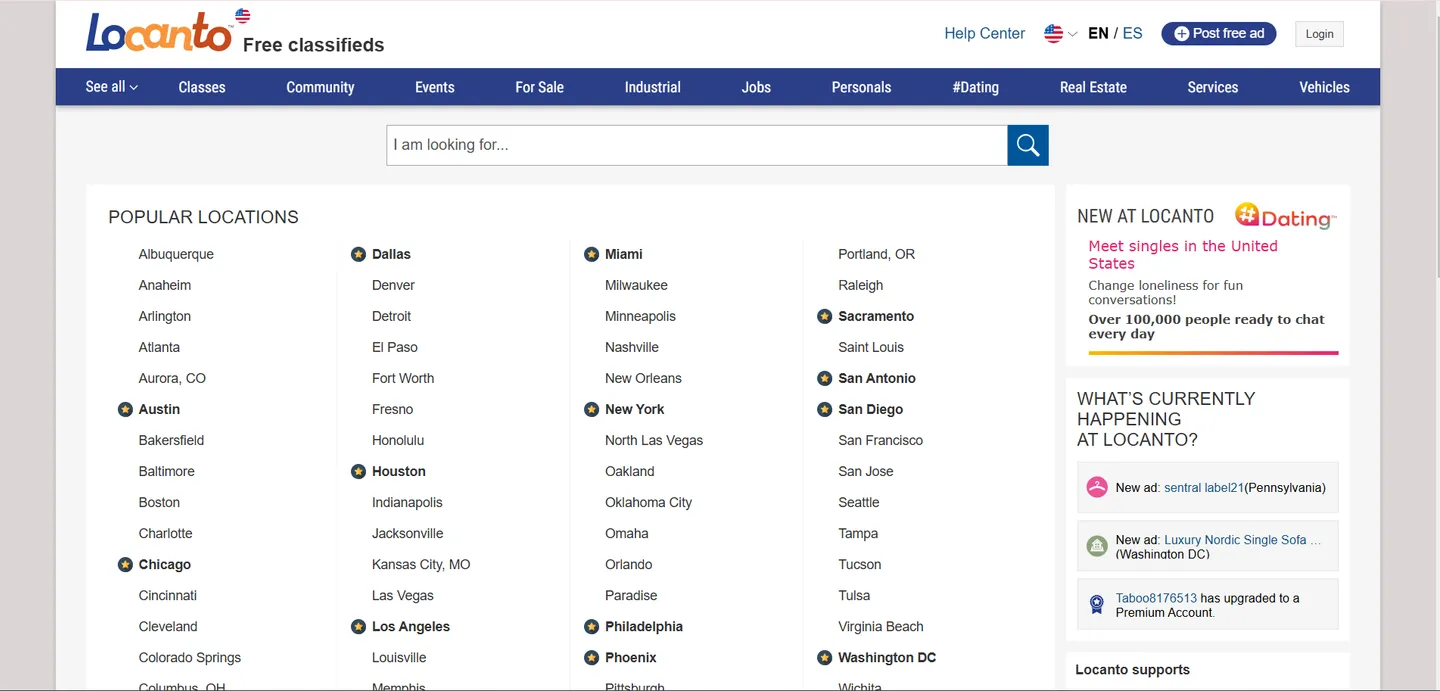Select the Portland, OR location

(876, 254)
